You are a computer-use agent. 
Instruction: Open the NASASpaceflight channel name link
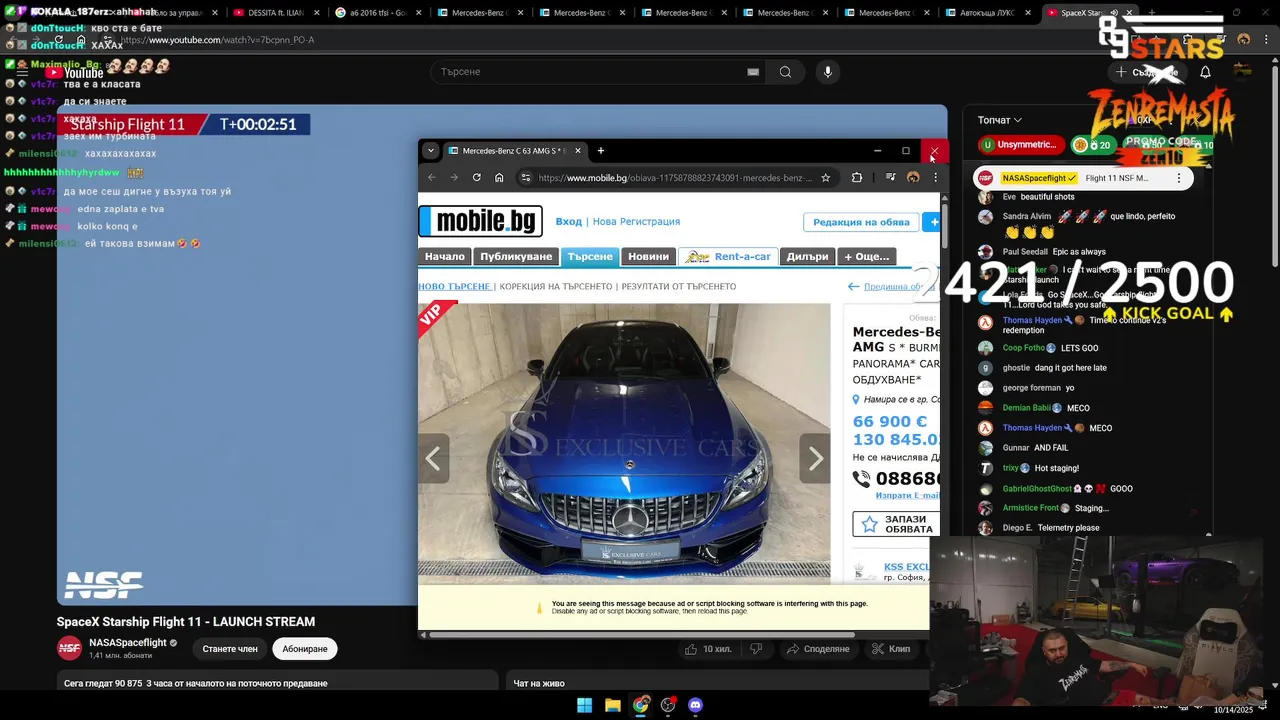[128, 643]
